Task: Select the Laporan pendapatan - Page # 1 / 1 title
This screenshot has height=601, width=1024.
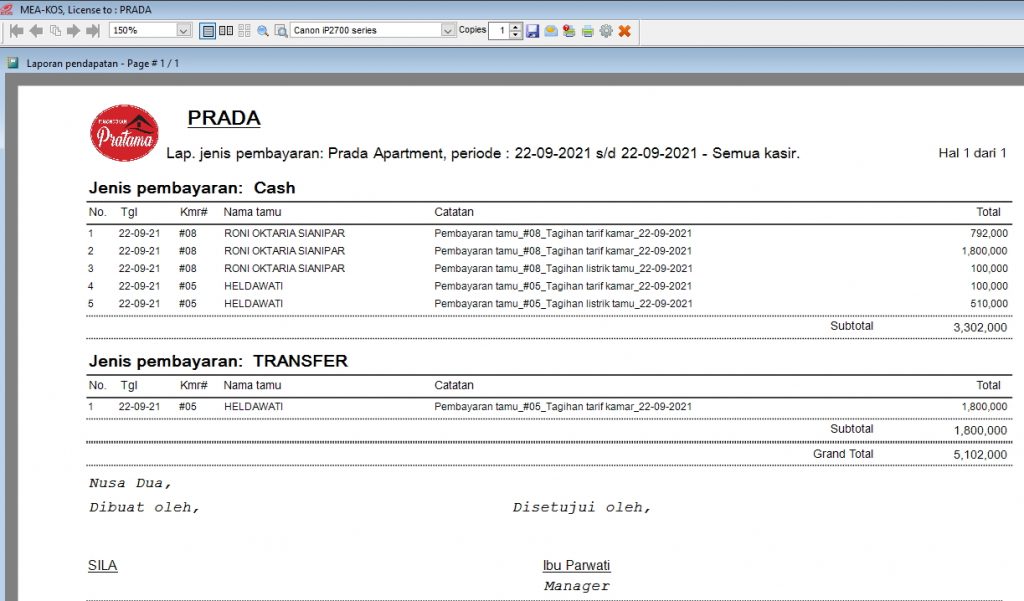Action: pos(103,63)
